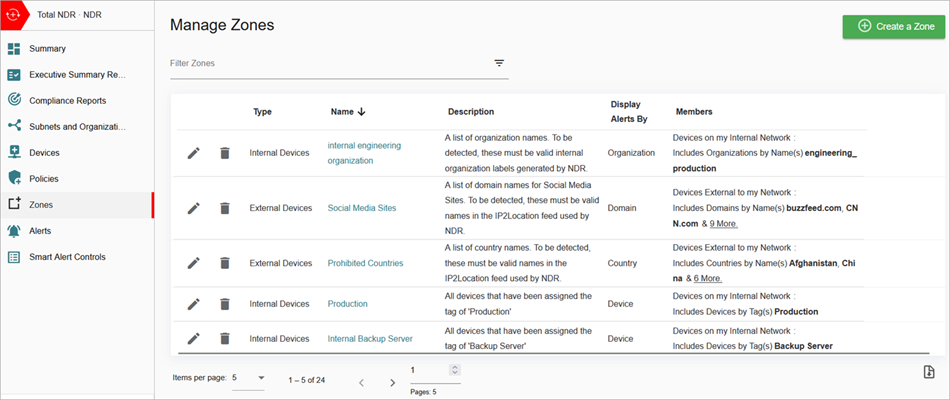Delete the Prohibited Countries zone

[x=225, y=263]
